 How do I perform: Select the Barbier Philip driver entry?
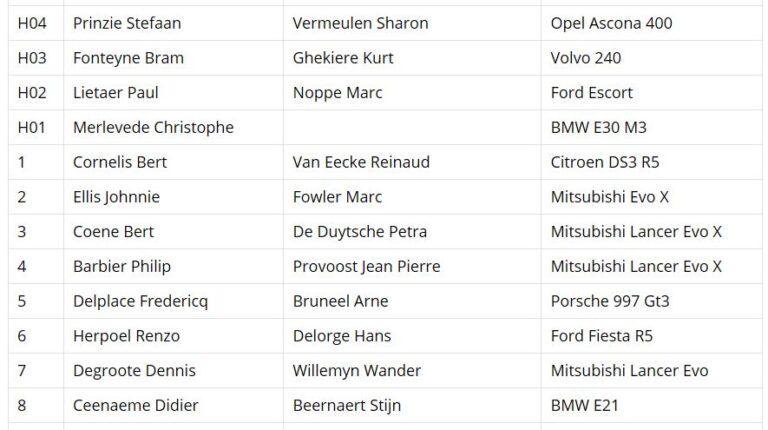click(x=173, y=266)
